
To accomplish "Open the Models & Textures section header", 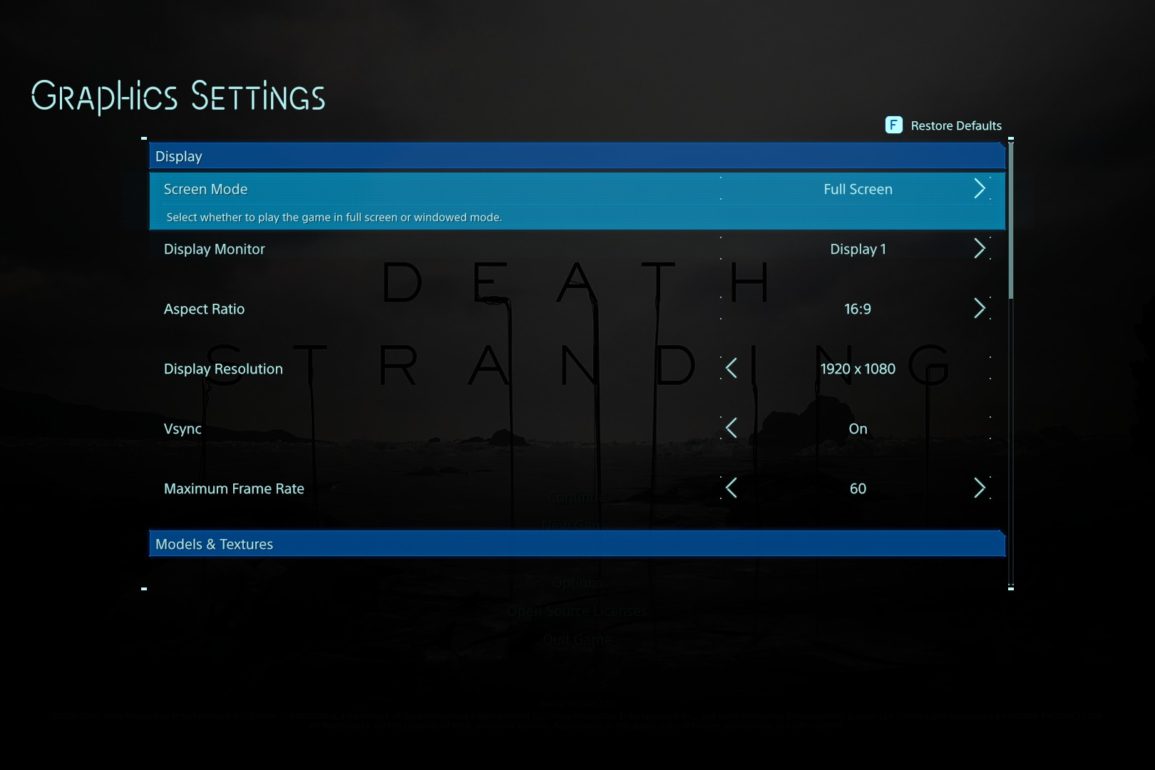I will pos(577,544).
